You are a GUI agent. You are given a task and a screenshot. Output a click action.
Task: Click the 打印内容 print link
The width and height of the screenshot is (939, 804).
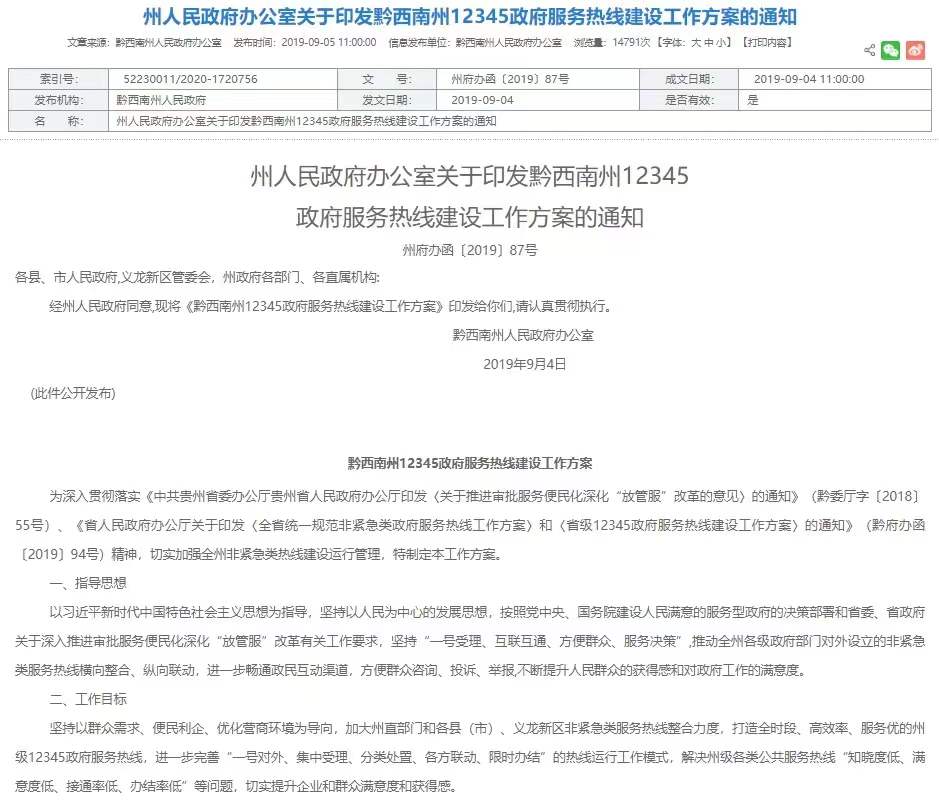[768, 43]
